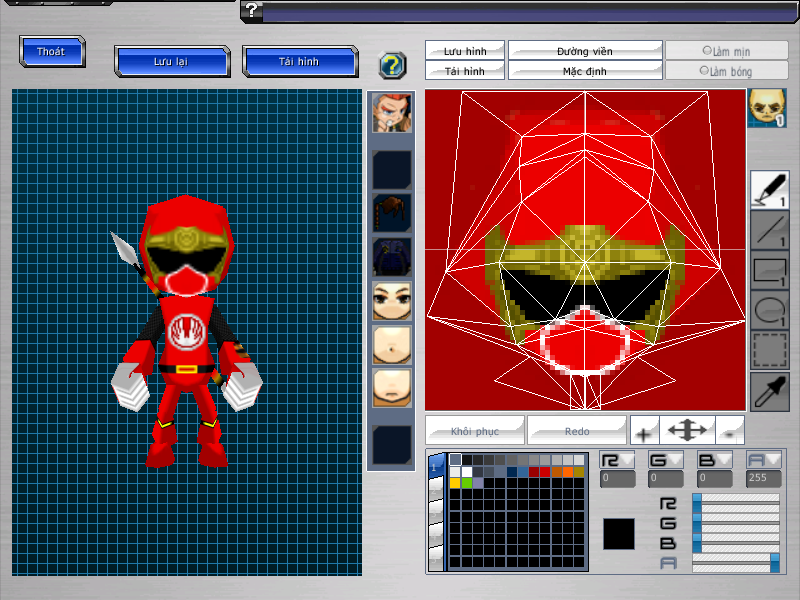Click the alpha 255 value field
This screenshot has width=800, height=600.
(x=764, y=478)
